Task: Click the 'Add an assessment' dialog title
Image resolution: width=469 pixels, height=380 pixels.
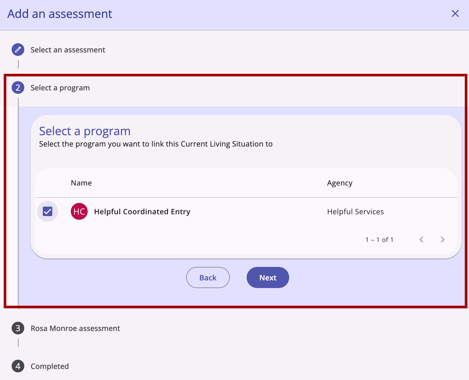Action: tap(60, 14)
